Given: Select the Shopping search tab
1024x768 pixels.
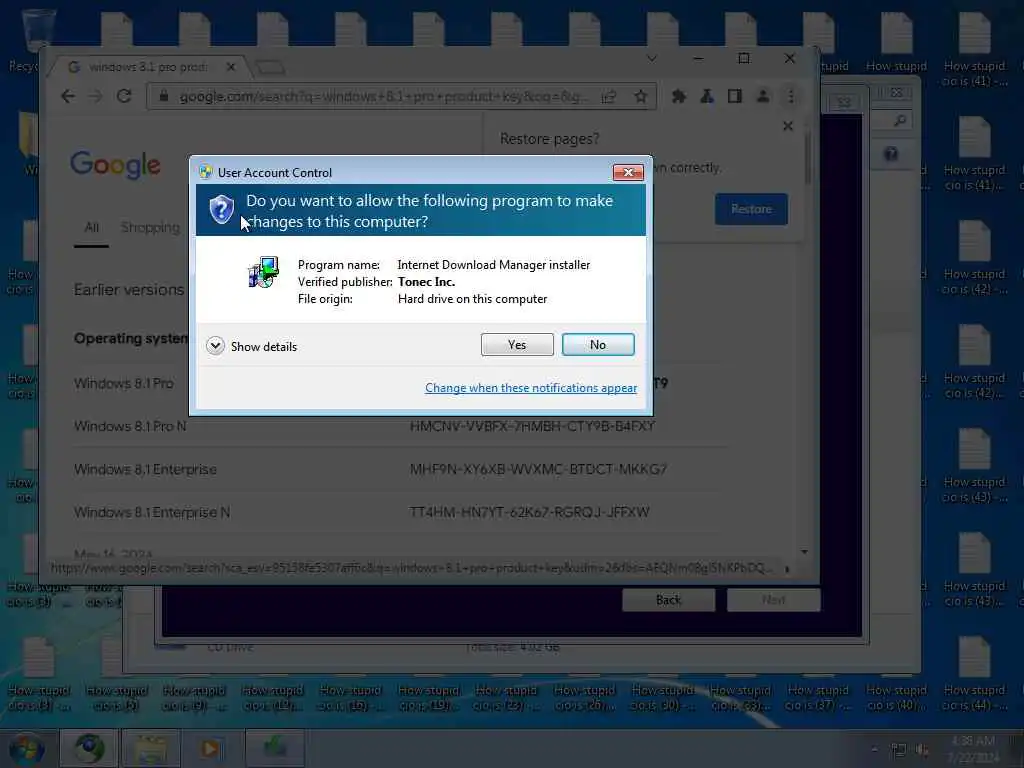Looking at the screenshot, I should click(150, 227).
